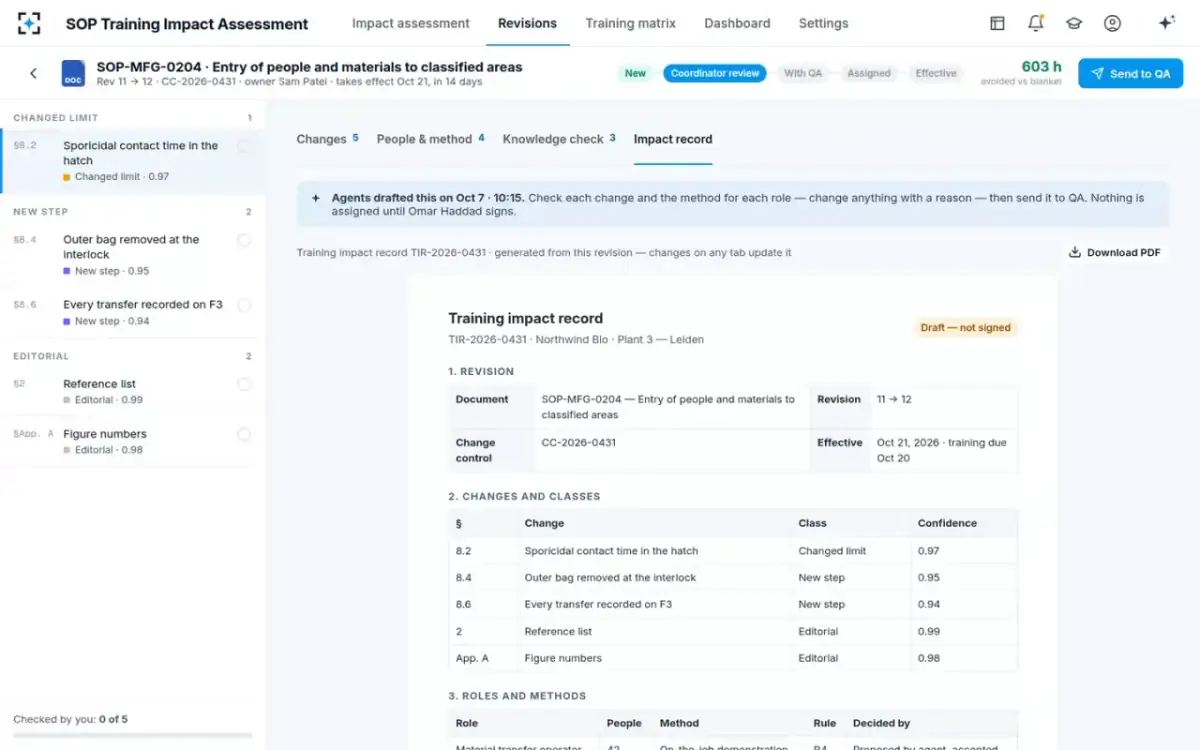The height and width of the screenshot is (750, 1200).
Task: Click table cell App. A
Action: point(472,658)
